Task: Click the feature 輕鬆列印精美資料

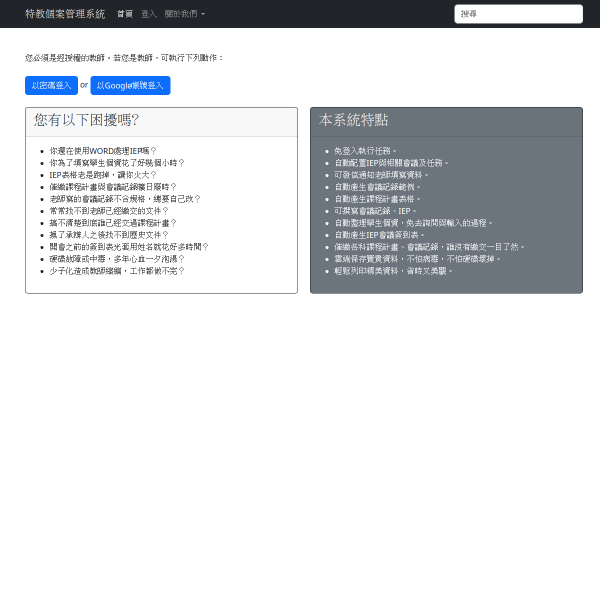Action: click(393, 271)
